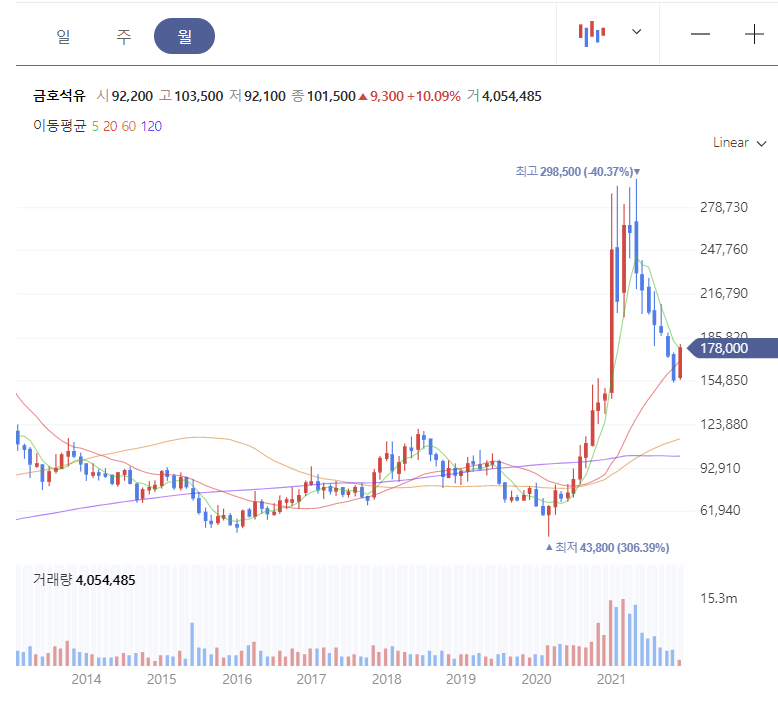Click the 2017 year axis label
Viewport: 778px width, 715px height.
(311, 679)
